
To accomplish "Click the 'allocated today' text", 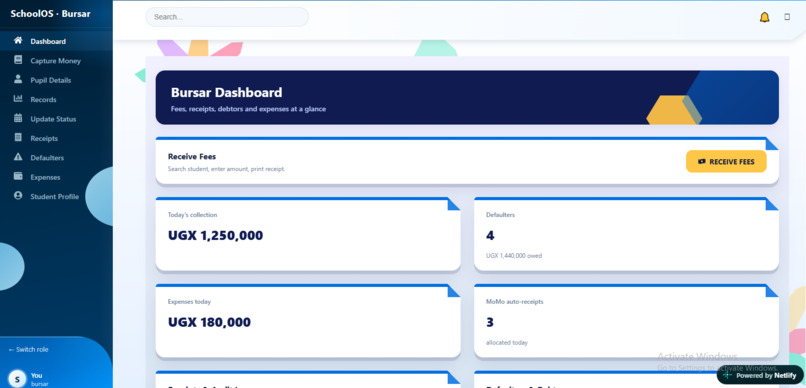I will [x=507, y=342].
